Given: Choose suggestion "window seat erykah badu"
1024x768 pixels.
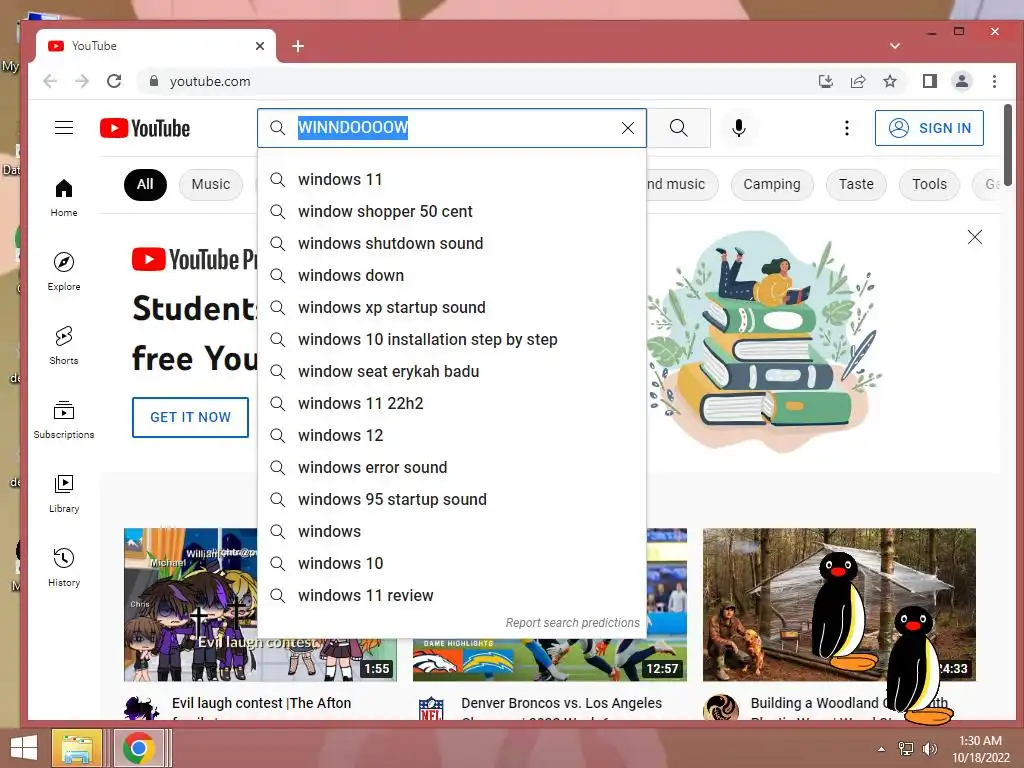Looking at the screenshot, I should click(x=452, y=372).
